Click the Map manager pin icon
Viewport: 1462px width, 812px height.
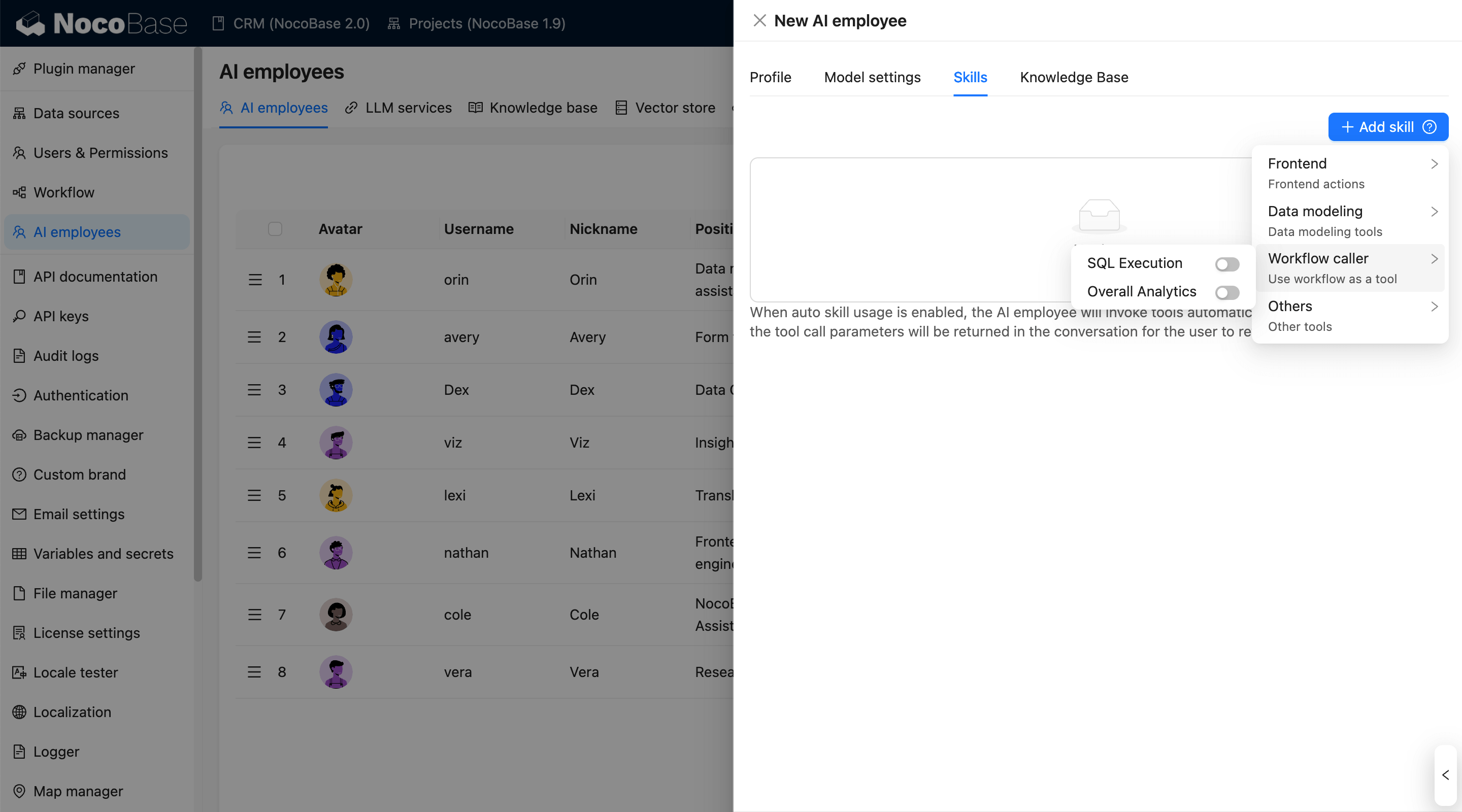(x=19, y=791)
